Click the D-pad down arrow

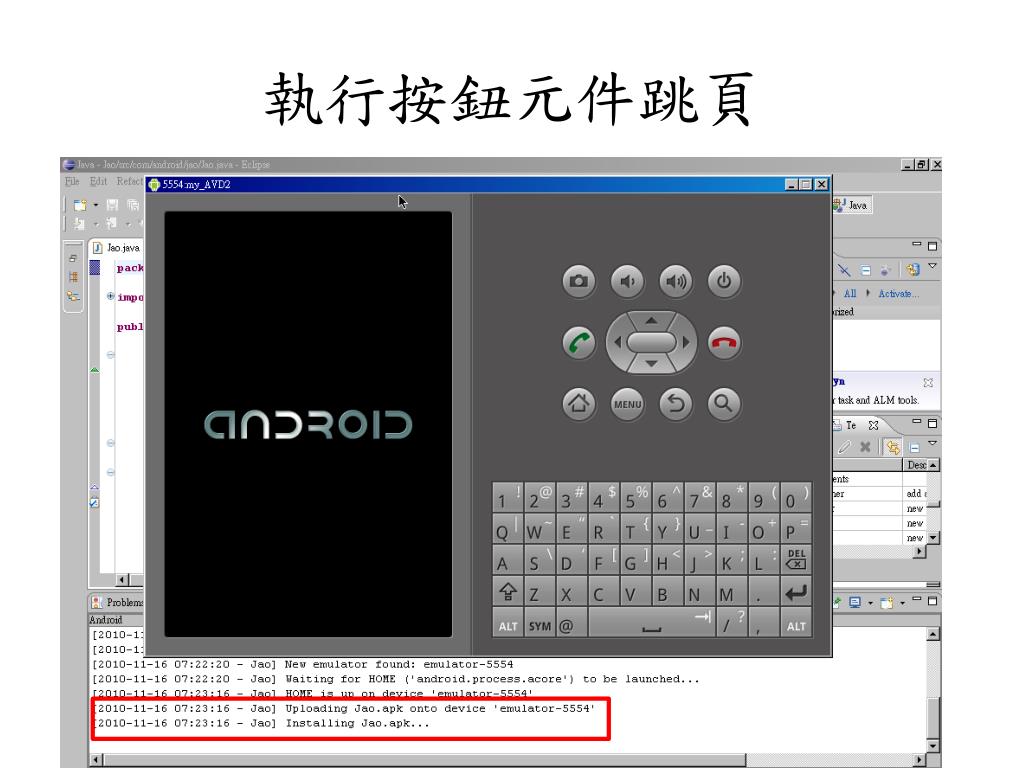[x=651, y=364]
